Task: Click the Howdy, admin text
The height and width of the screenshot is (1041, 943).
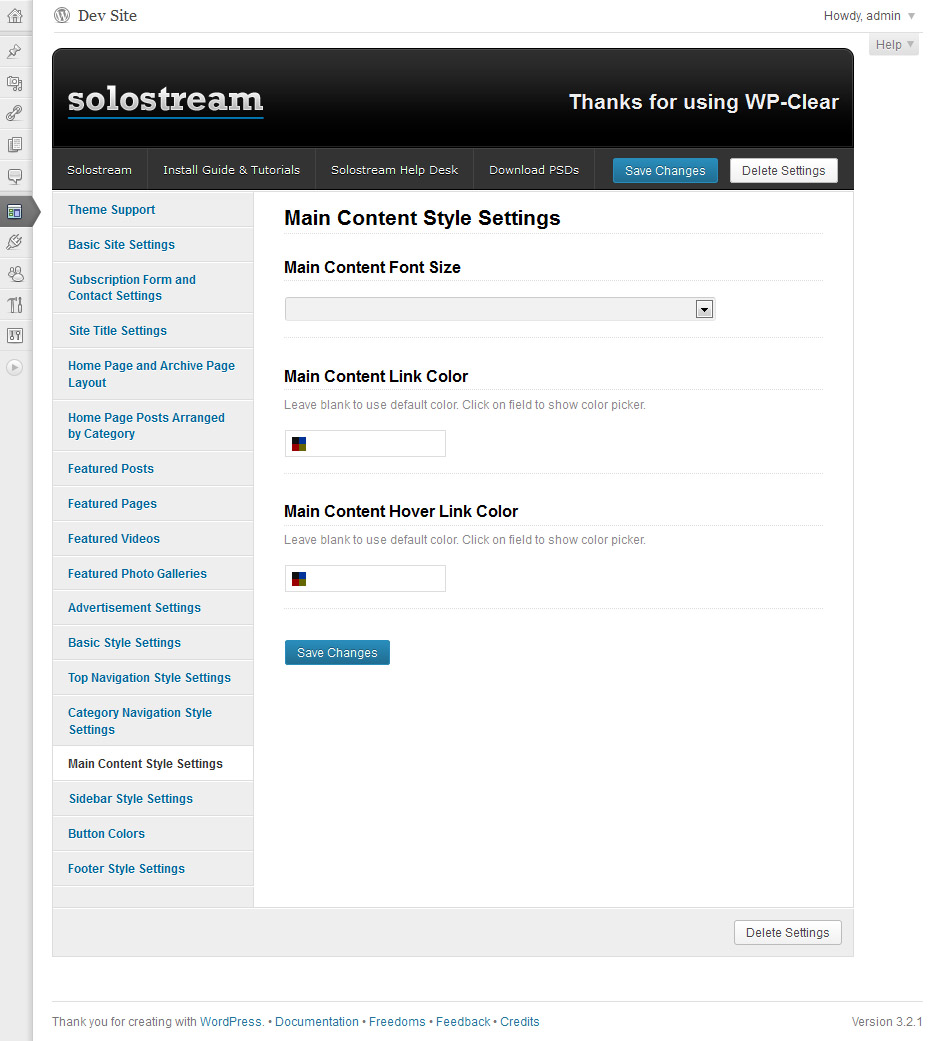Action: 862,16
